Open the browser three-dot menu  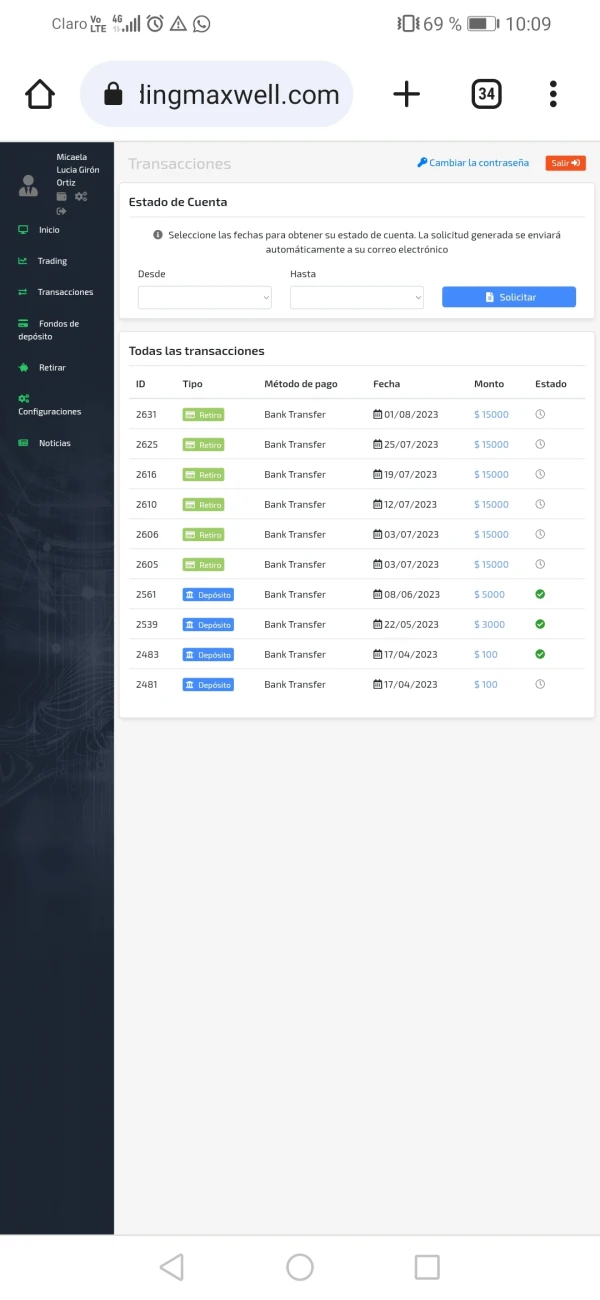point(553,95)
